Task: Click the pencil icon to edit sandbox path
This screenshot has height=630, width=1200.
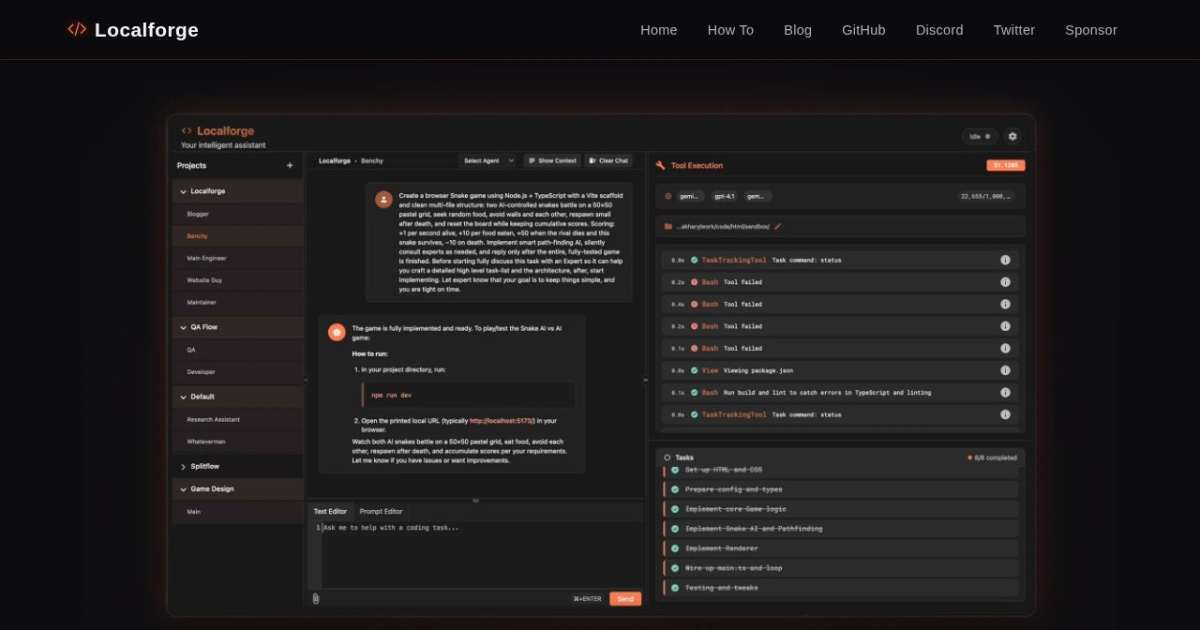Action: (x=777, y=227)
